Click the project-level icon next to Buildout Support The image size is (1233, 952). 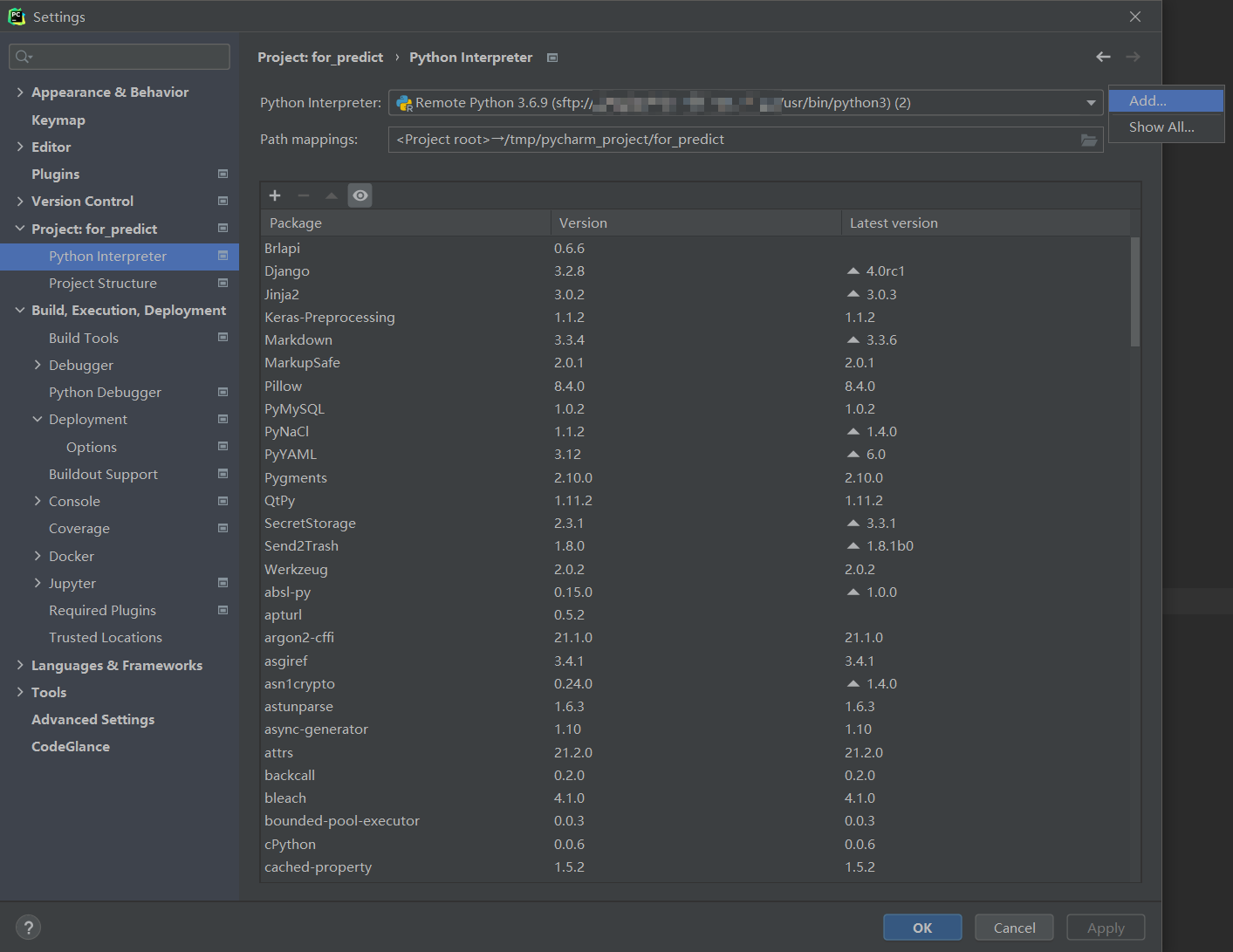(x=223, y=474)
